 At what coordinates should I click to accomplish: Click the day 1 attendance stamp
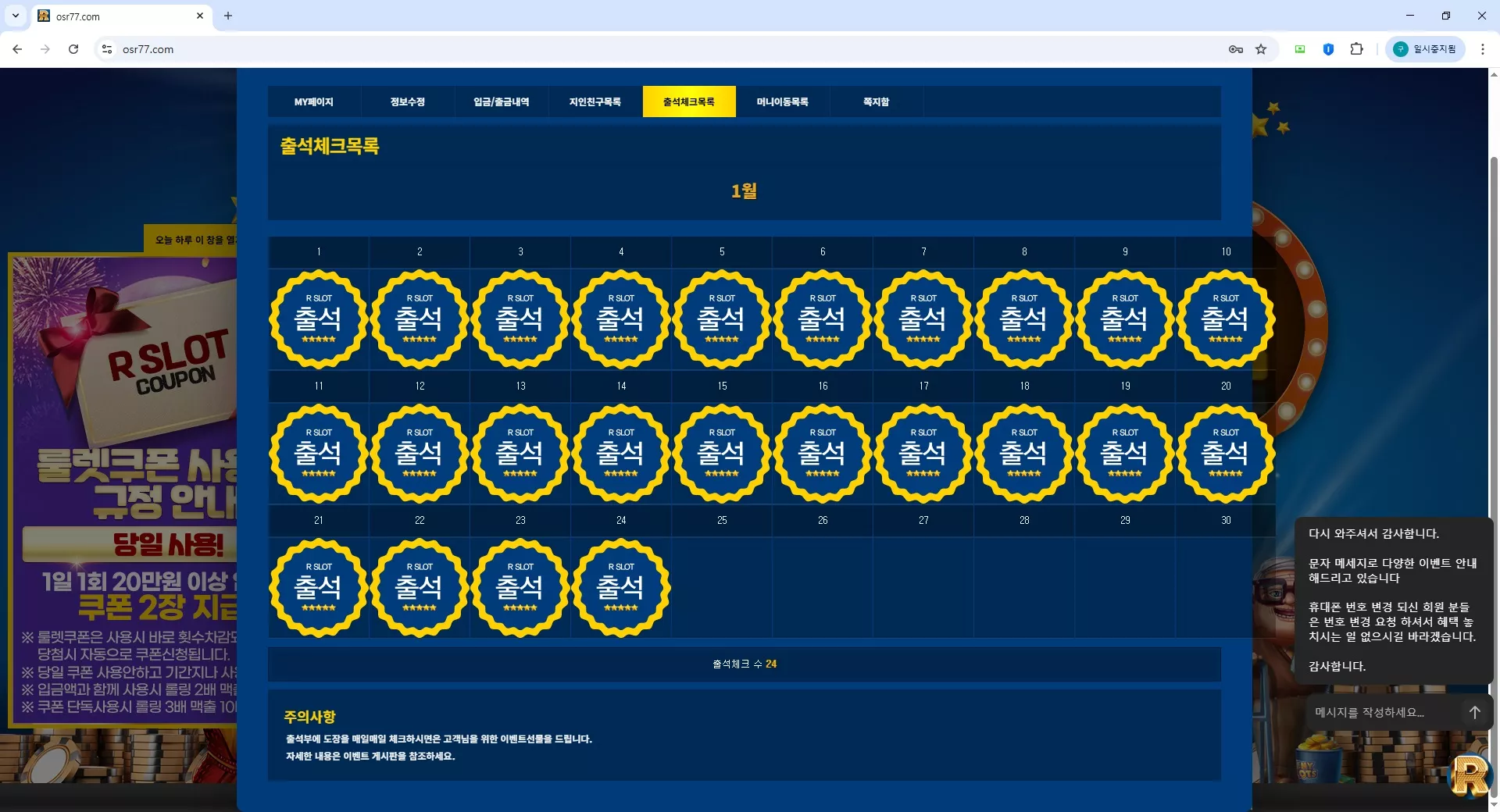point(319,319)
